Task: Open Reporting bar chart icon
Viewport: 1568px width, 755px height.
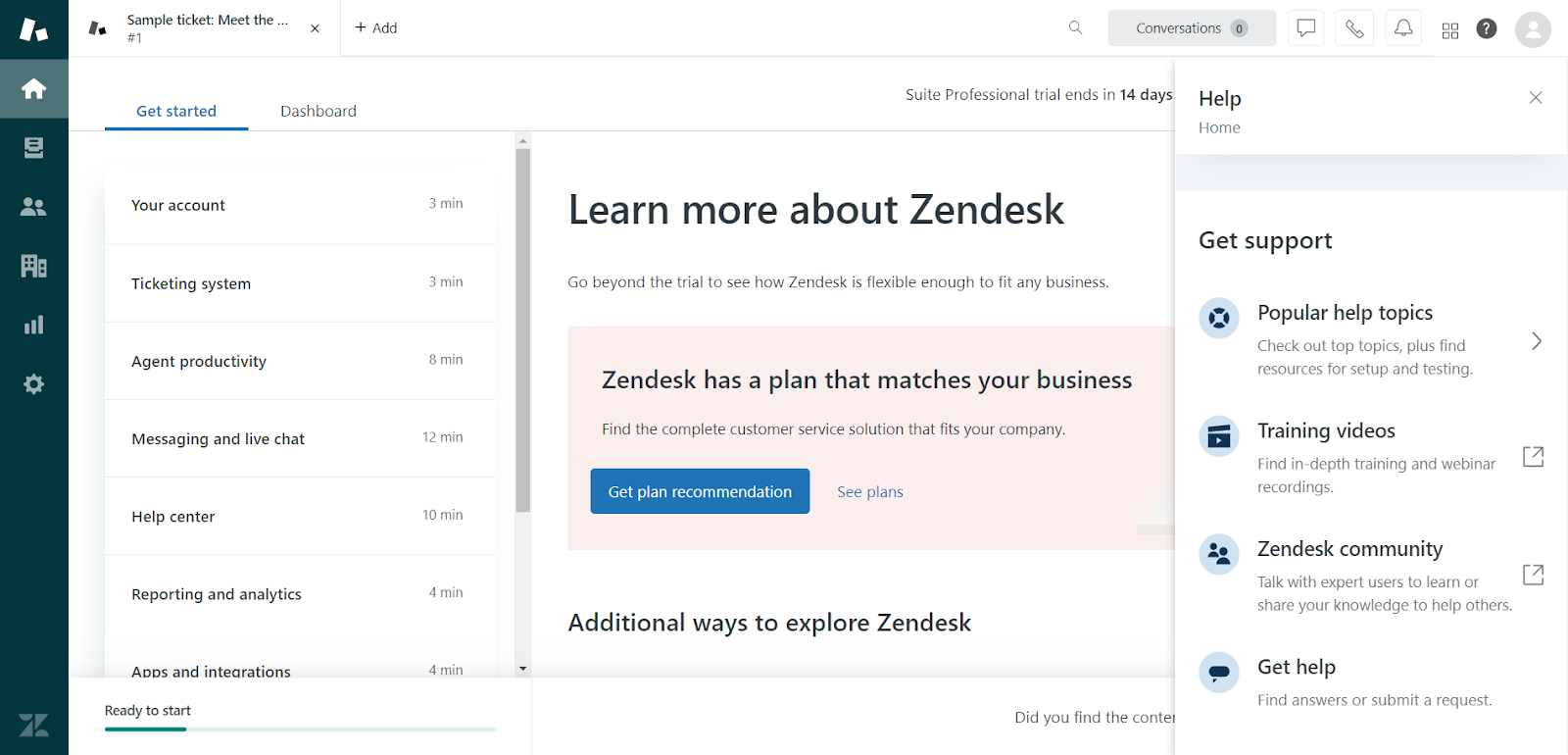Action: coord(34,325)
